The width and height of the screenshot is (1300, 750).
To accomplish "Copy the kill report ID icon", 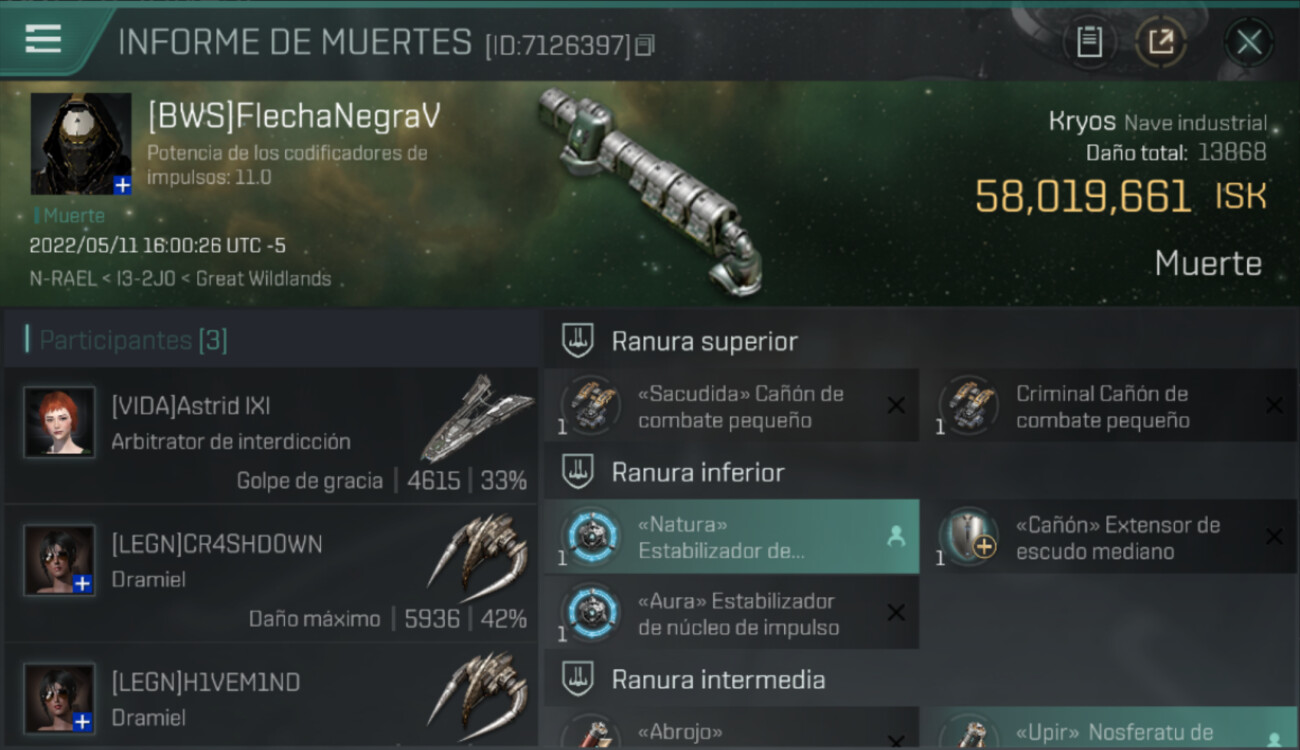I will click(x=645, y=45).
